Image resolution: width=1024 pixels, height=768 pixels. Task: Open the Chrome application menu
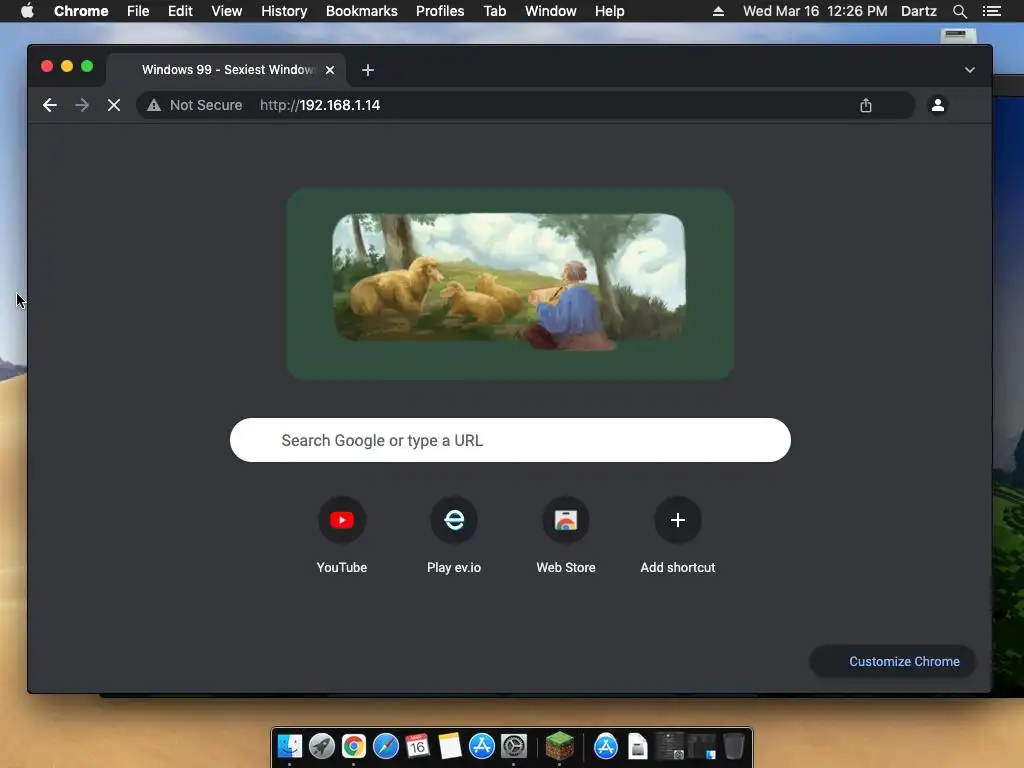pyautogui.click(x=81, y=11)
